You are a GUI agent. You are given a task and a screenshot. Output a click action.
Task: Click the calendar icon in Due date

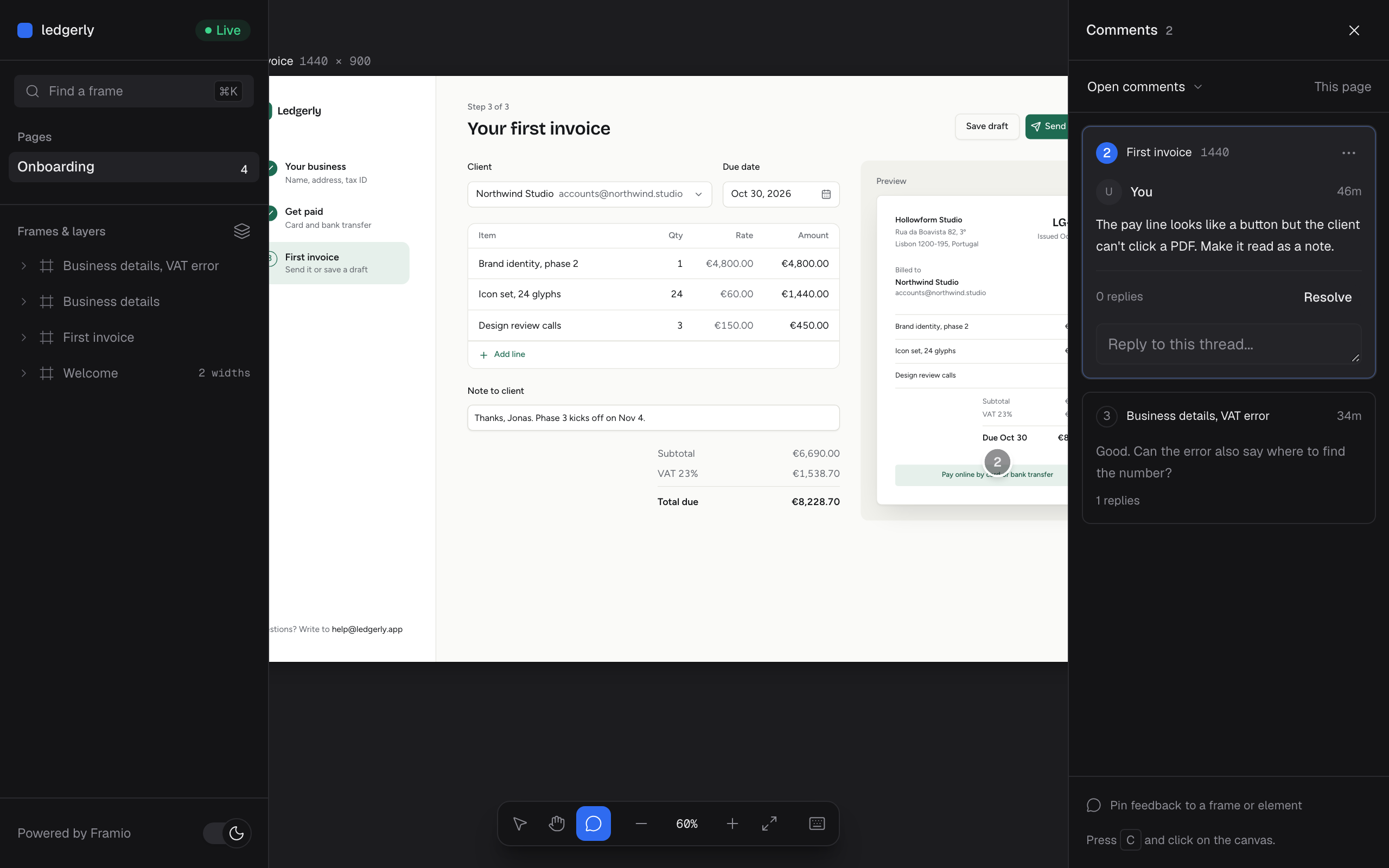pos(826,194)
